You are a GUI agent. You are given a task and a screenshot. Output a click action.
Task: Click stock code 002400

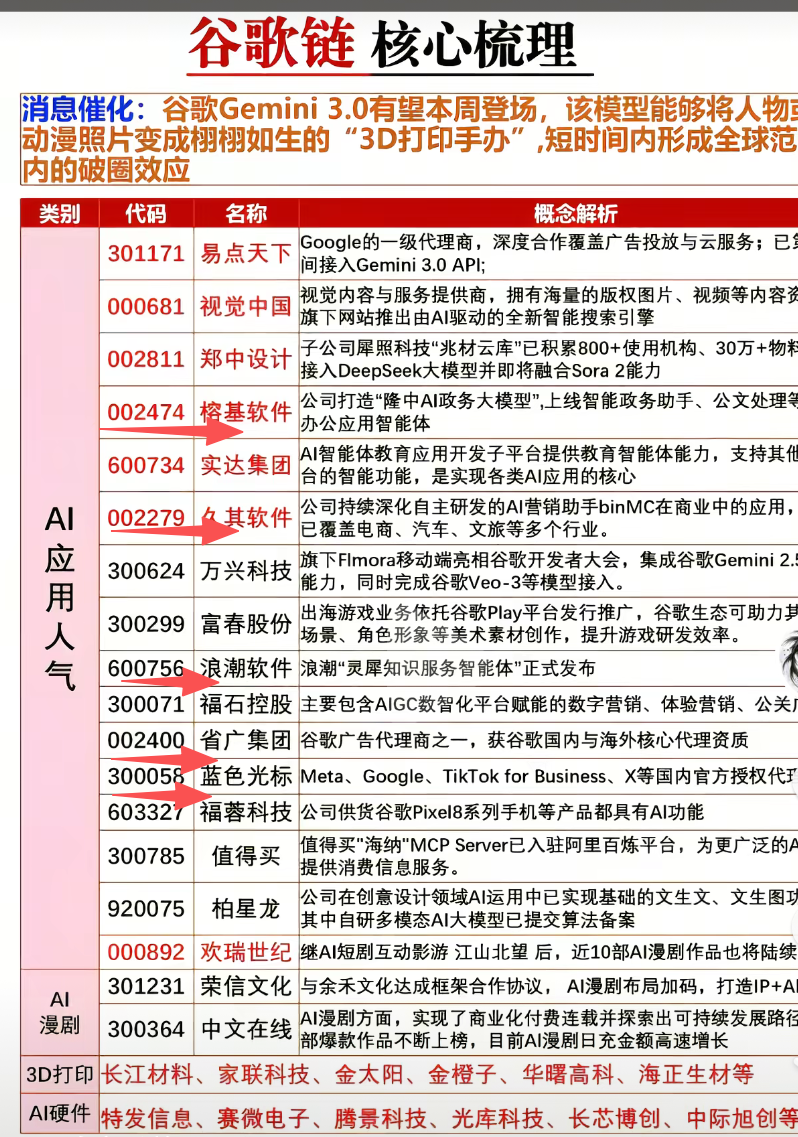click(x=146, y=740)
